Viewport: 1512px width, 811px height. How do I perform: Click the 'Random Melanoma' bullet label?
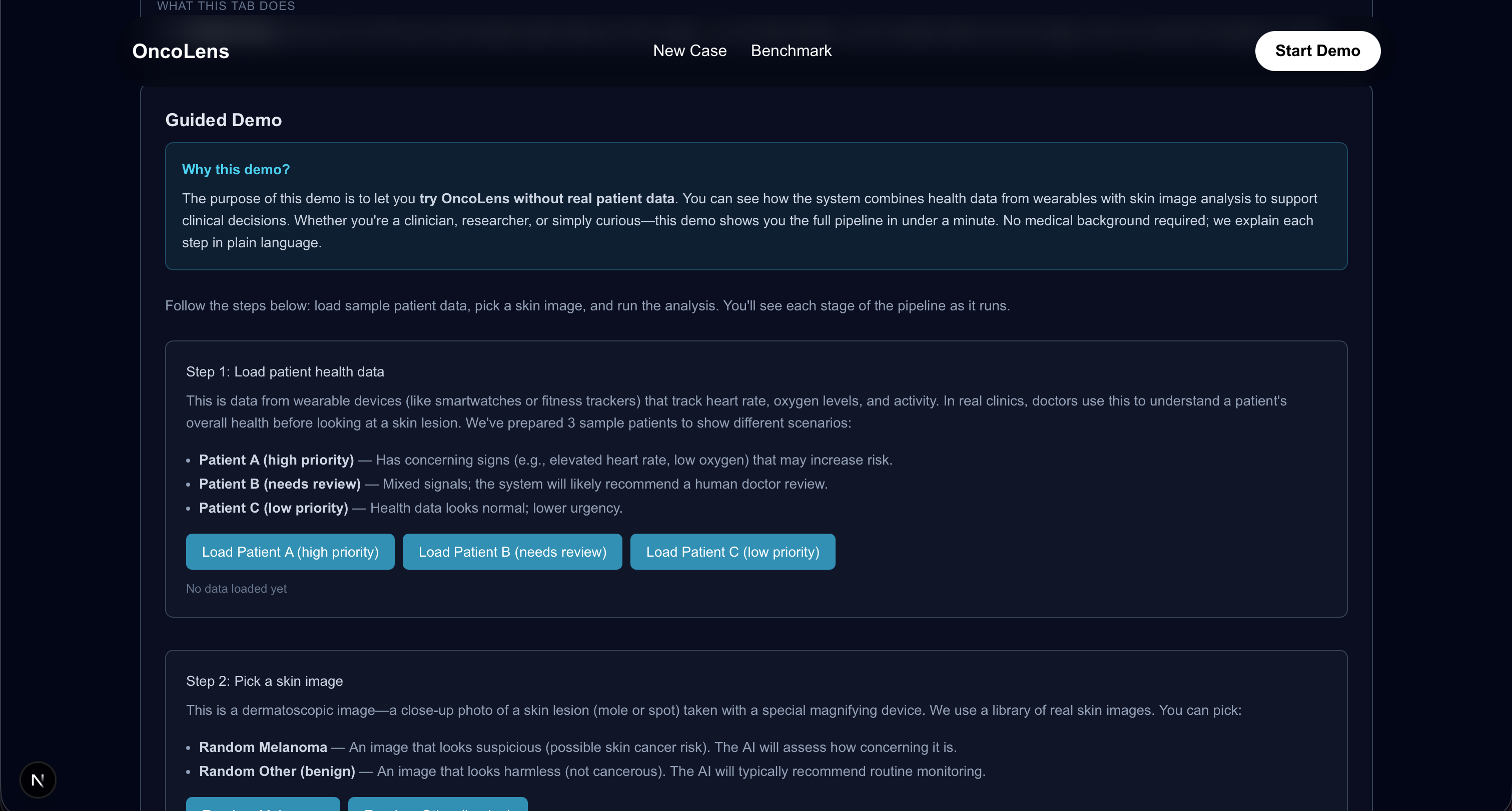click(262, 747)
